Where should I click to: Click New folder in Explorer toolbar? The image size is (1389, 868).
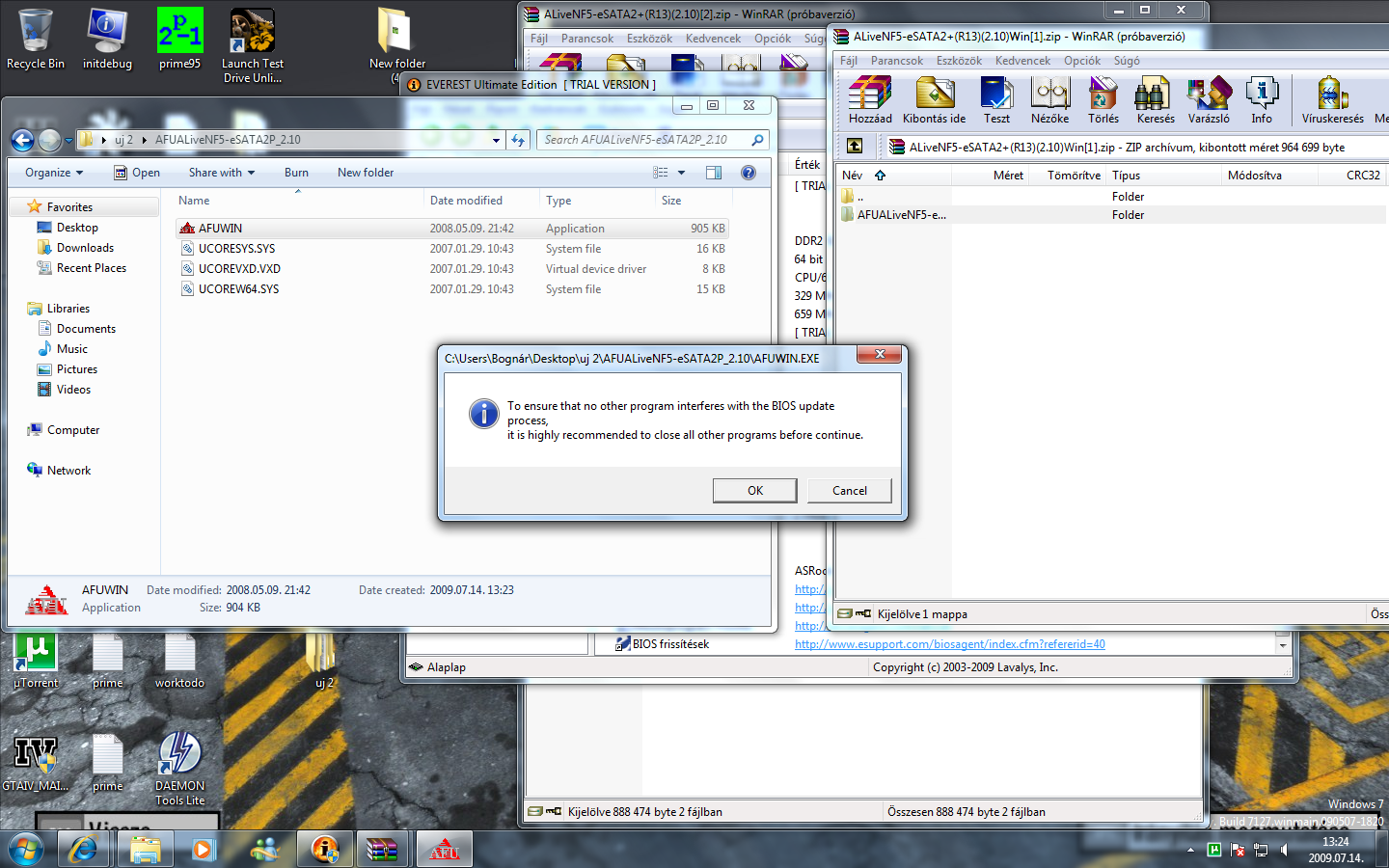(366, 173)
